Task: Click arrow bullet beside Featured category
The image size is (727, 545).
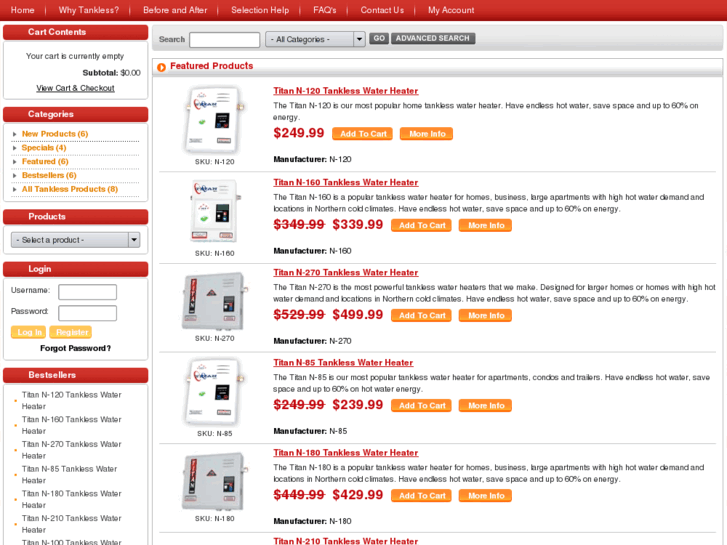Action: click(x=14, y=162)
